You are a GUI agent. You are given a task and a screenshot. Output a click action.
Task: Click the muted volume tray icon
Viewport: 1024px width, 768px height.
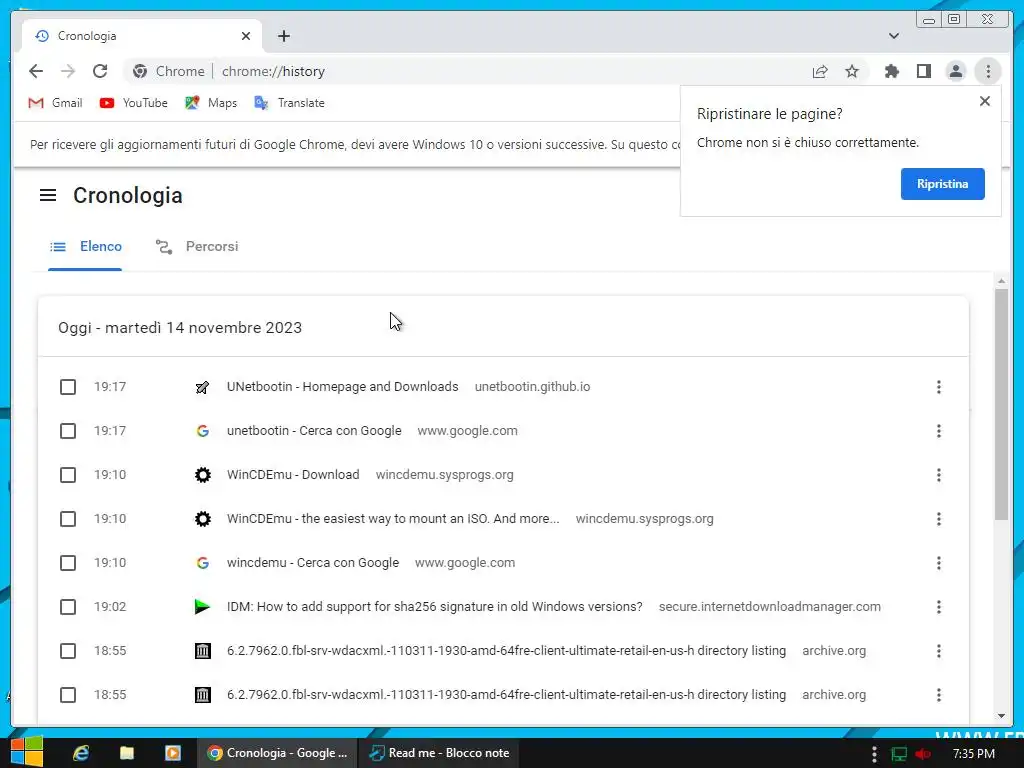[923, 754]
